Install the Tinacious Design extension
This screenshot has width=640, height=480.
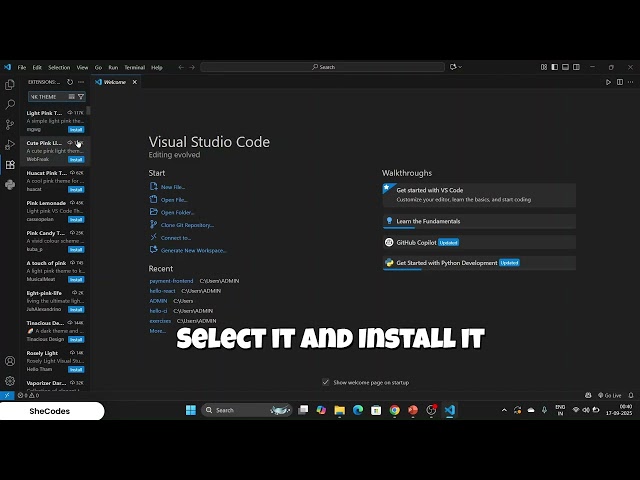[x=76, y=340]
